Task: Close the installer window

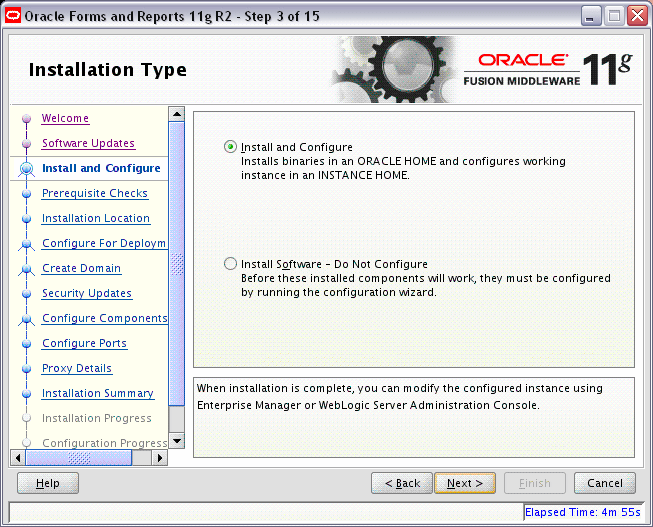Action: click(638, 16)
